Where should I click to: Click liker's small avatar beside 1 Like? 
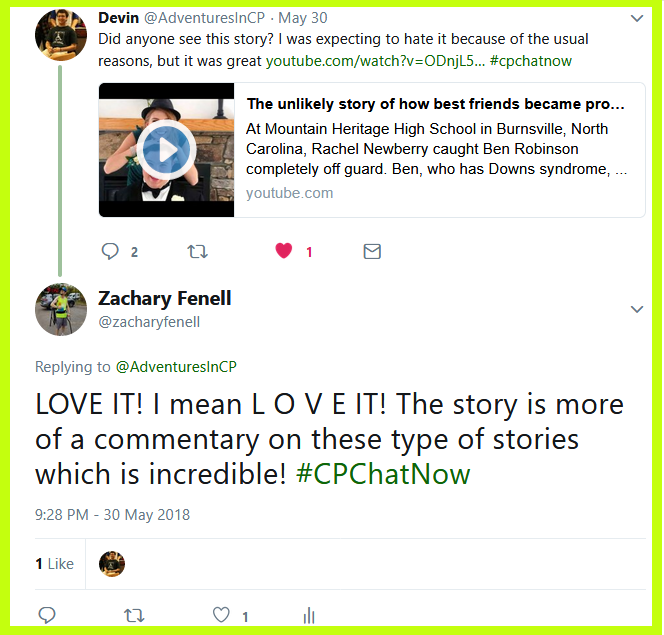pos(112,564)
